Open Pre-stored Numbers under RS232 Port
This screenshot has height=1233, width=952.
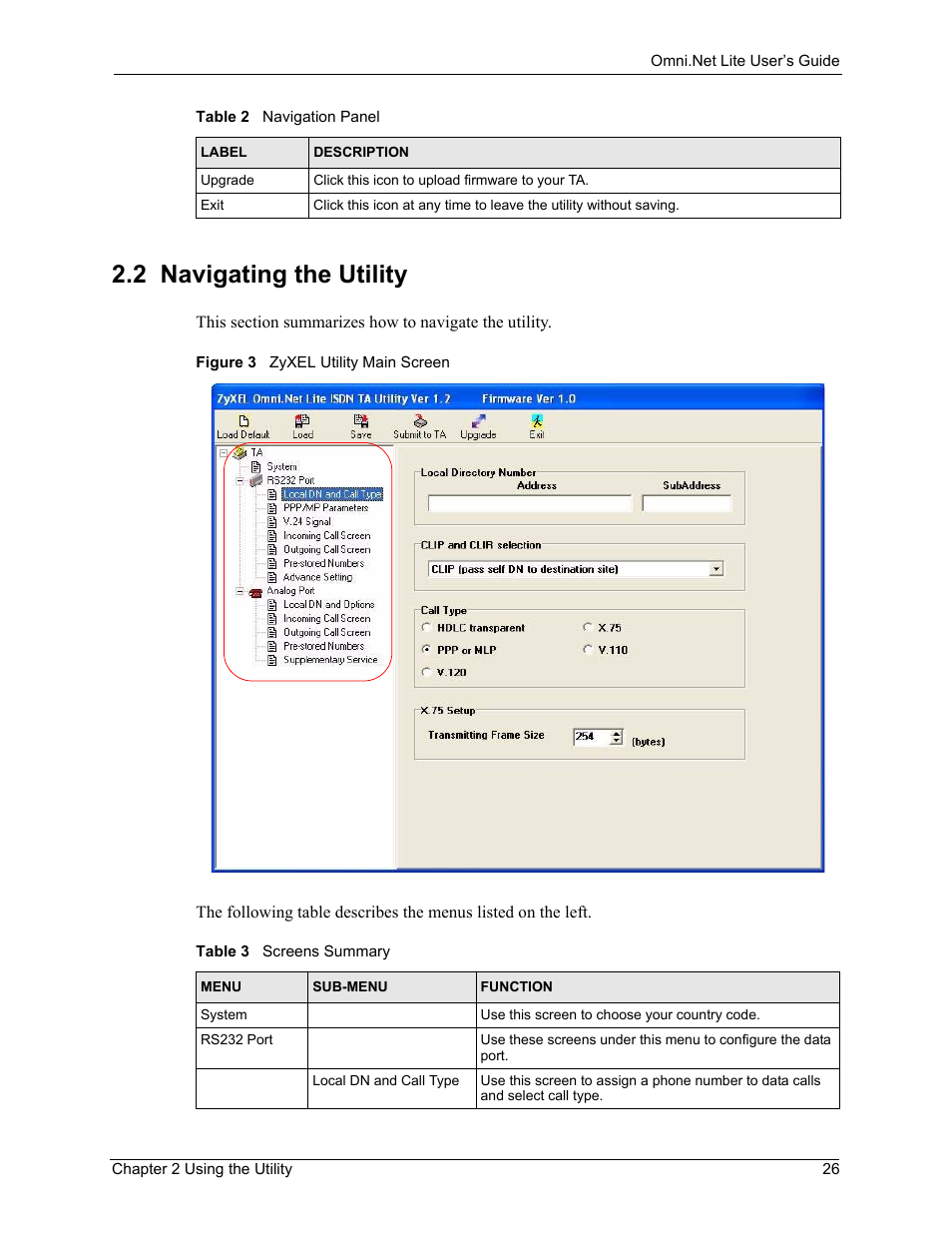click(323, 564)
